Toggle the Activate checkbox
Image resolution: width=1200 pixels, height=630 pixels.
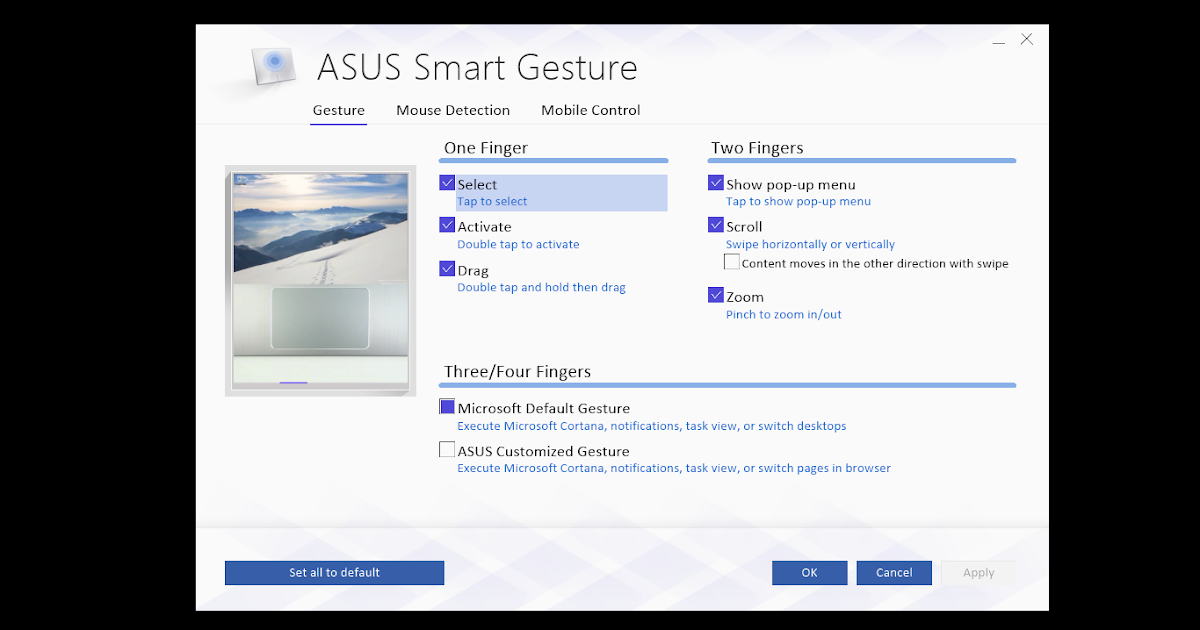pos(447,225)
